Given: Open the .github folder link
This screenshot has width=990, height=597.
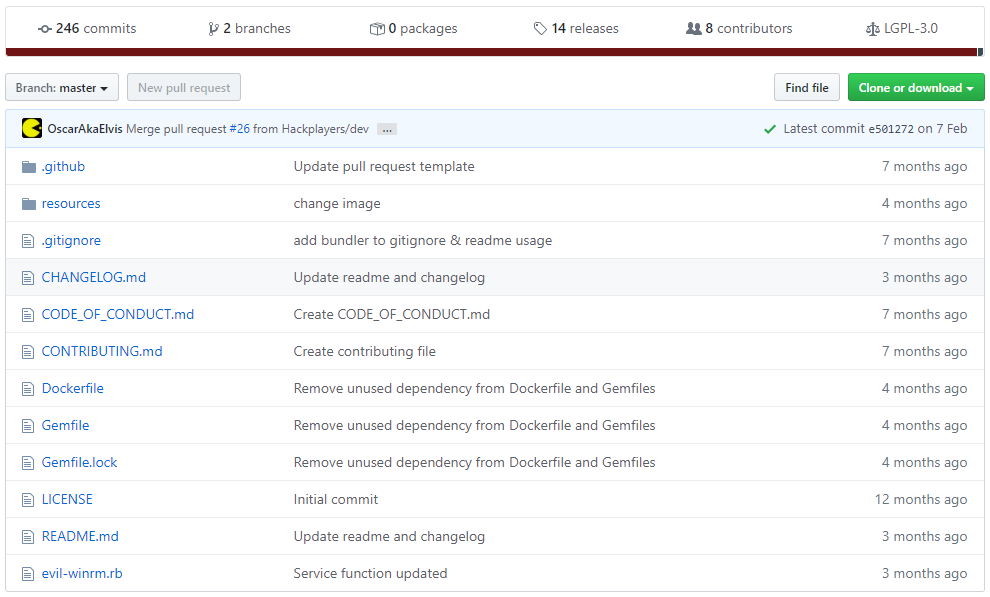Looking at the screenshot, I should [x=63, y=167].
